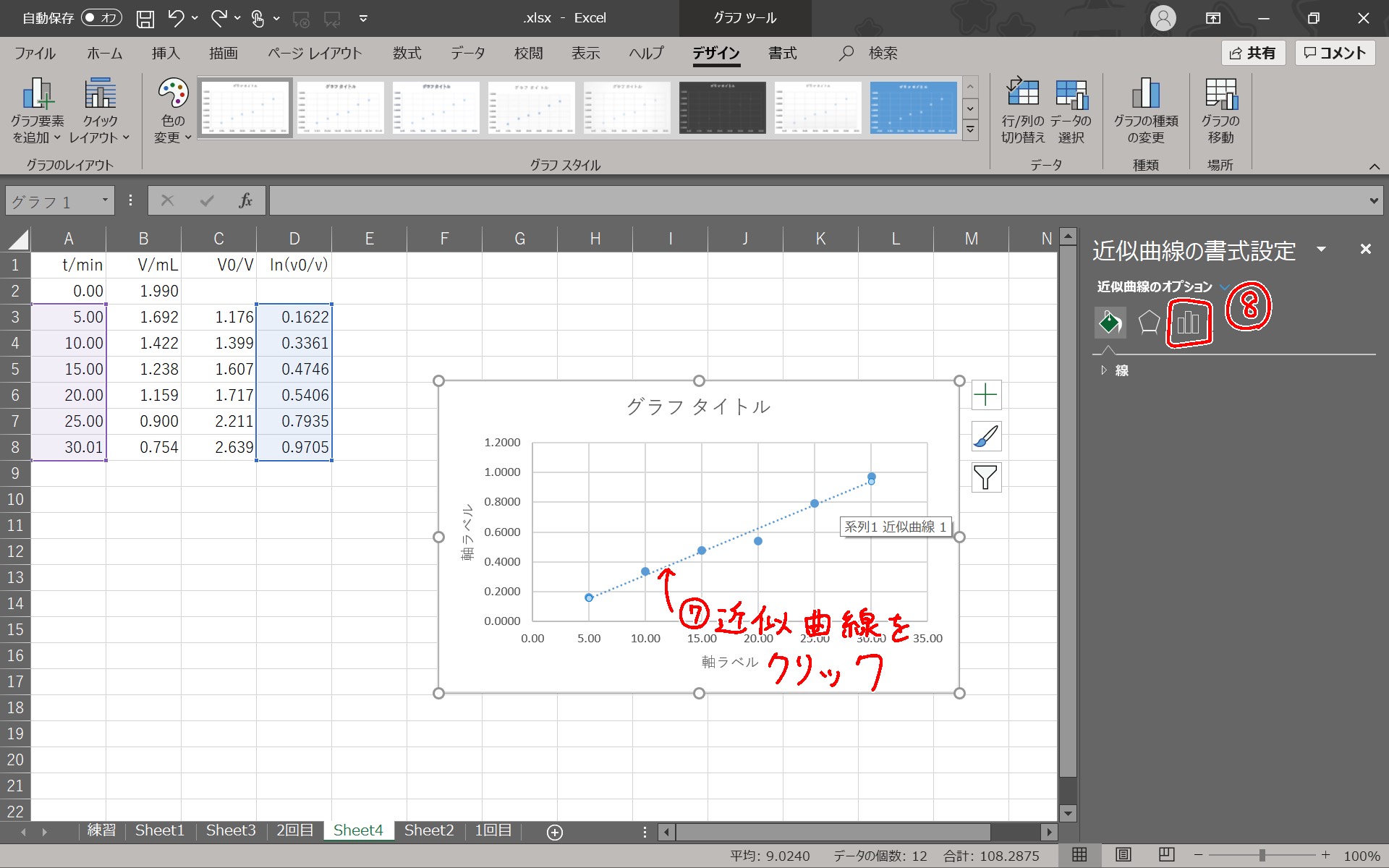Screen dimensions: 1389x868
Task: Open the 挿入 ribbon tab
Action: click(x=165, y=54)
